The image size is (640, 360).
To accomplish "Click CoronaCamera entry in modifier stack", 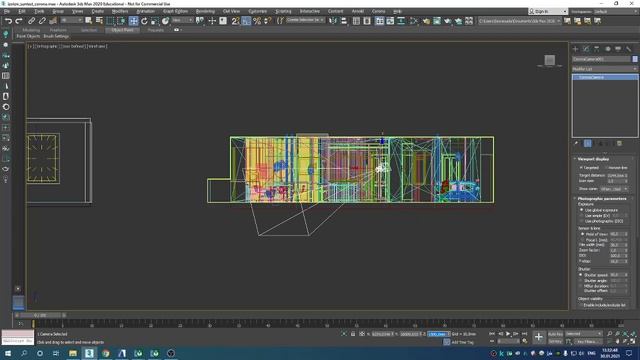I will click(605, 77).
